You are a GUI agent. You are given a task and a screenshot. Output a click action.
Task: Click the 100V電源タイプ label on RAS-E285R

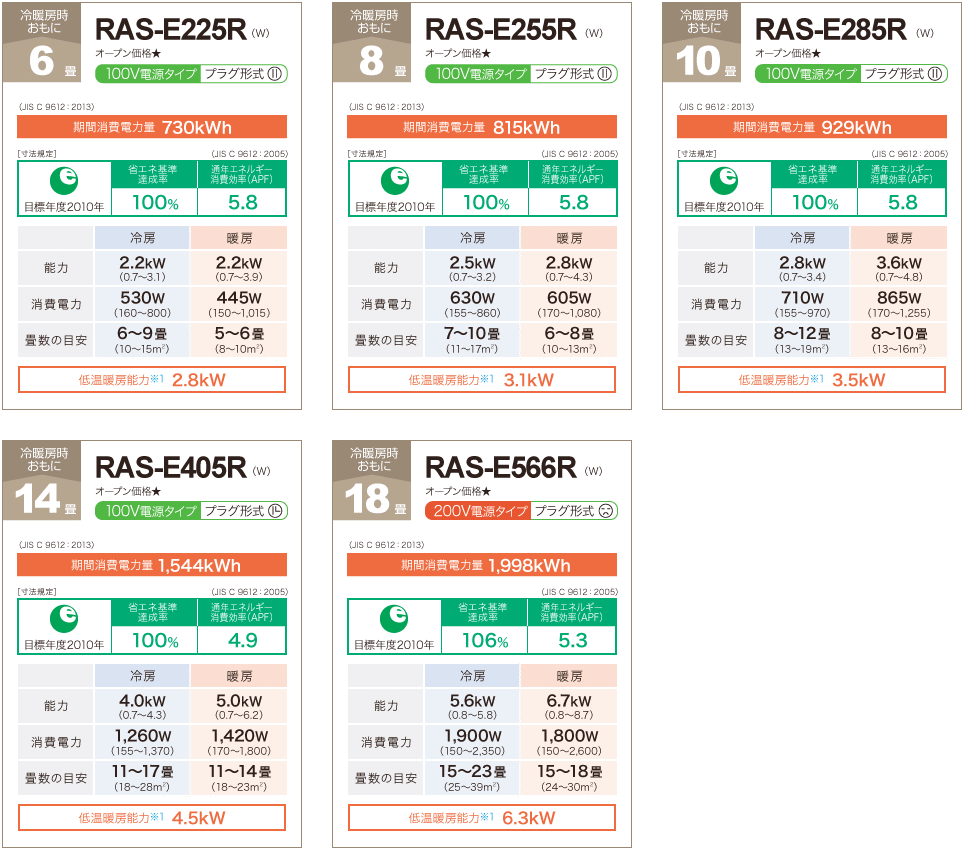click(x=808, y=74)
